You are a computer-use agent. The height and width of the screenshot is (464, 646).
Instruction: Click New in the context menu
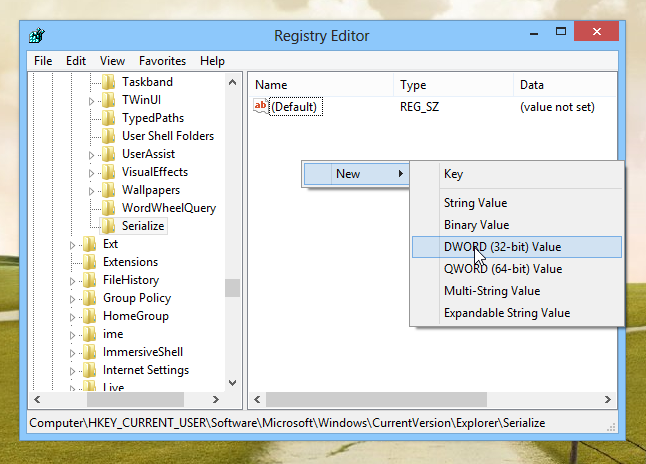(x=356, y=174)
